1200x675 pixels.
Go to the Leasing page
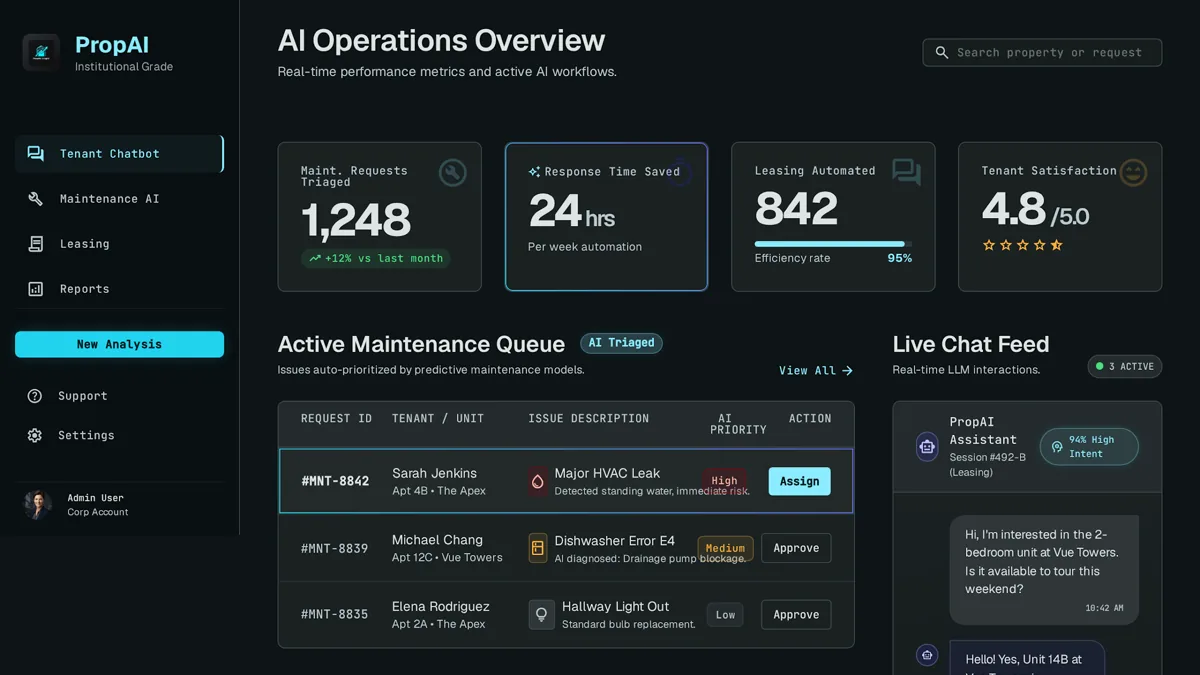point(119,244)
